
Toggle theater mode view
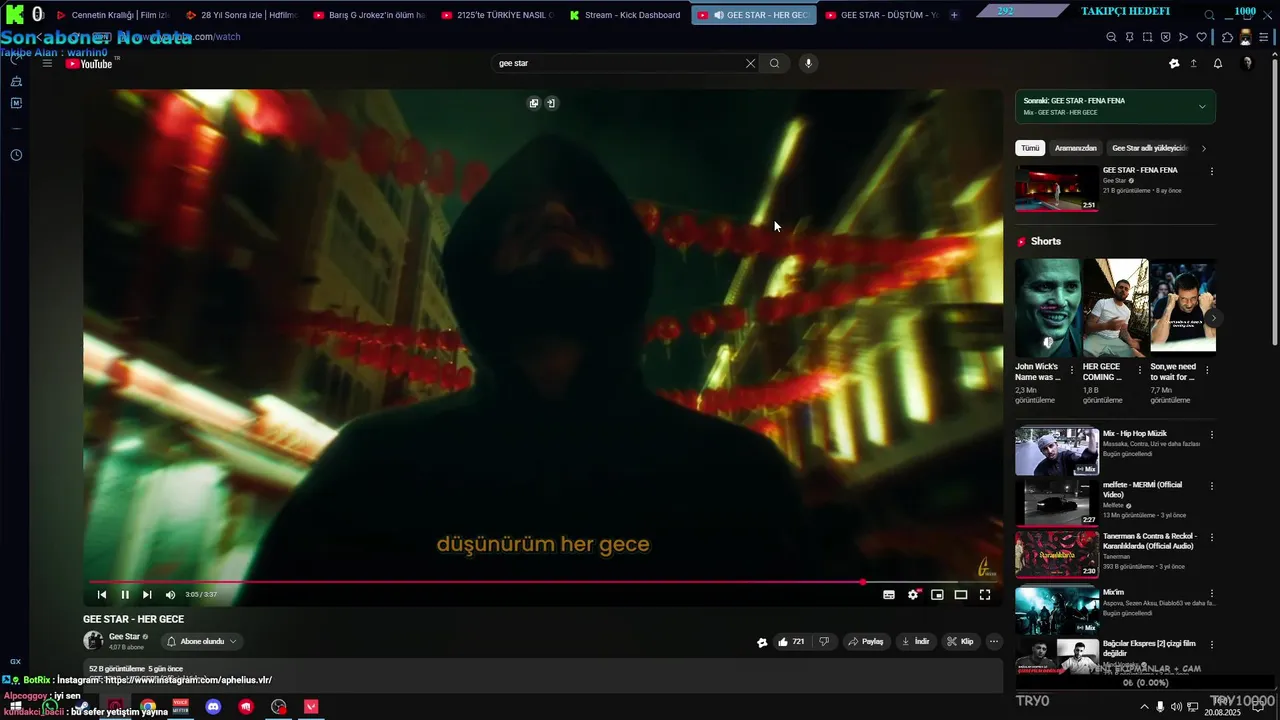click(961, 595)
